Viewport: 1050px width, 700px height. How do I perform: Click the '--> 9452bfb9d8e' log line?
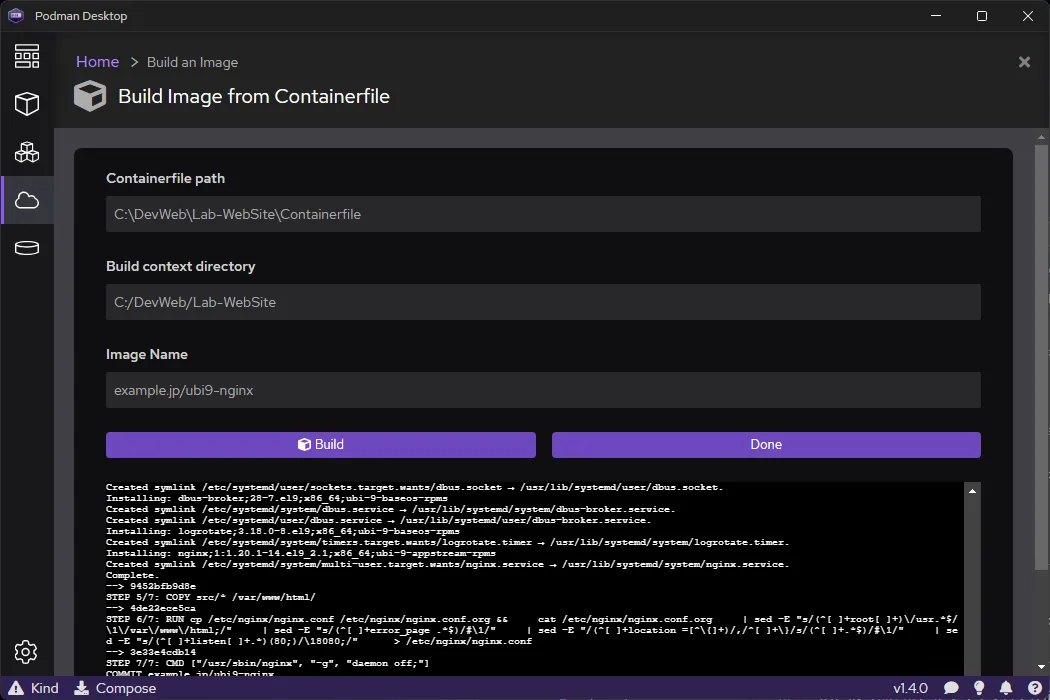click(151, 586)
